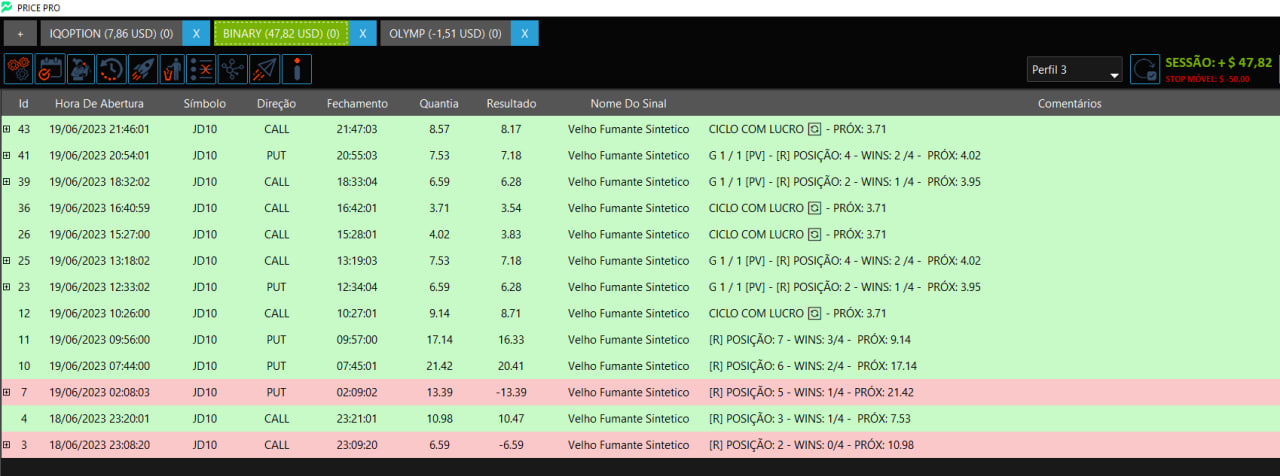Screen dimensions: 1280x476
Task: Expand losing trade row Id 7
Action: point(6,391)
